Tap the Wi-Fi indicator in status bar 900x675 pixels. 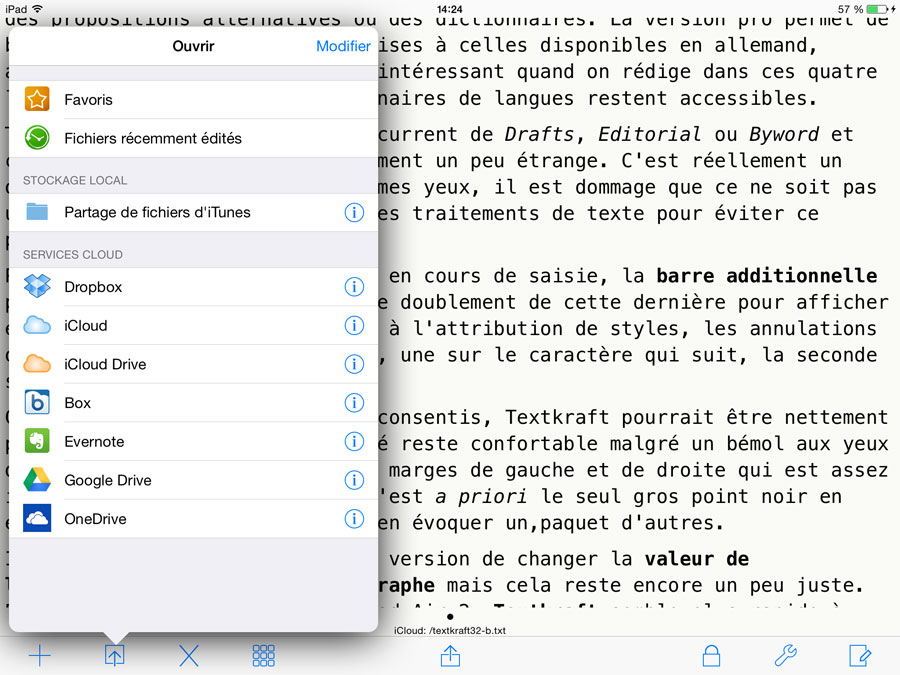click(x=37, y=9)
